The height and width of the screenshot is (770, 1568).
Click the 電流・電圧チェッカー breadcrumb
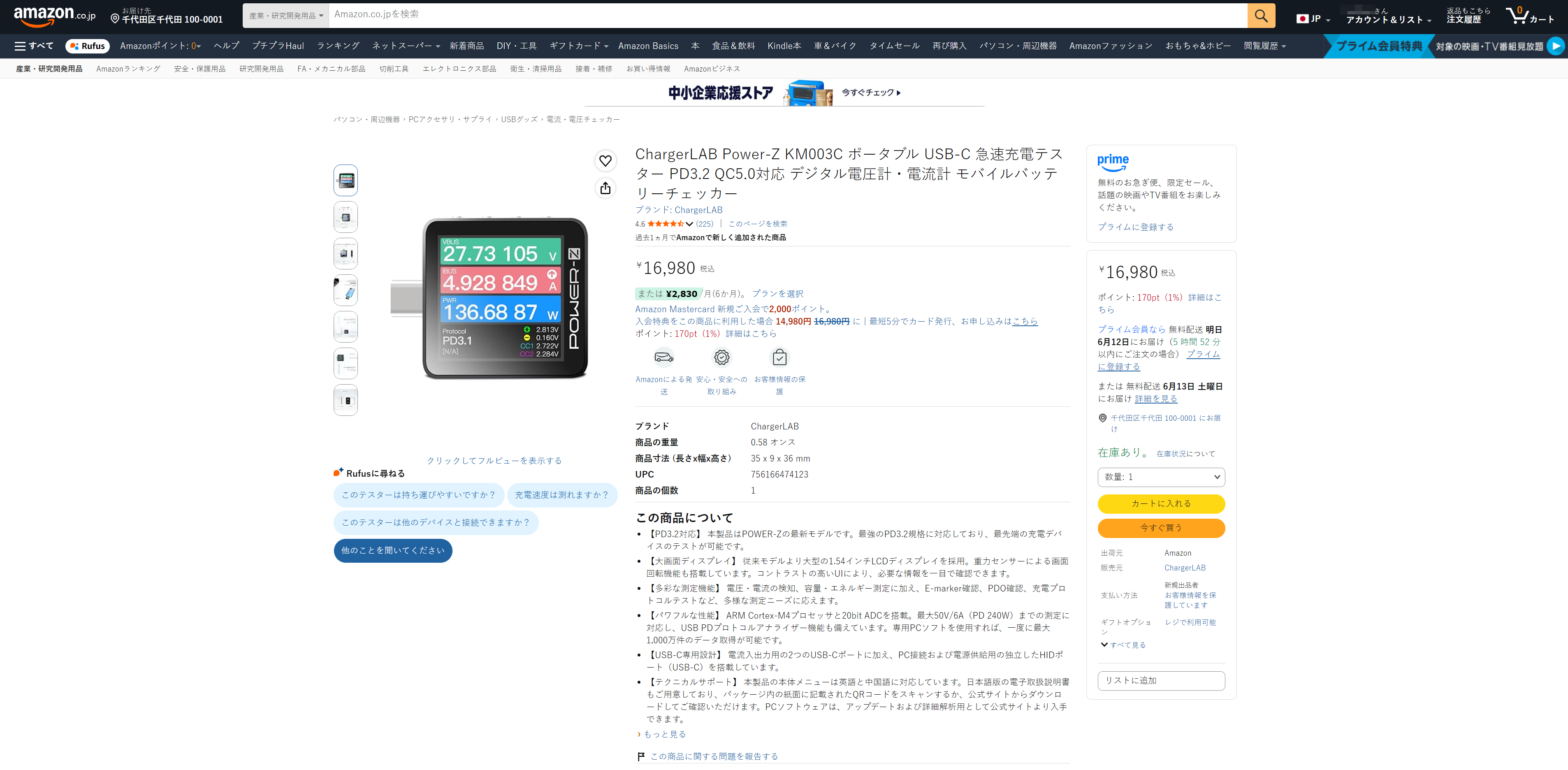582,119
